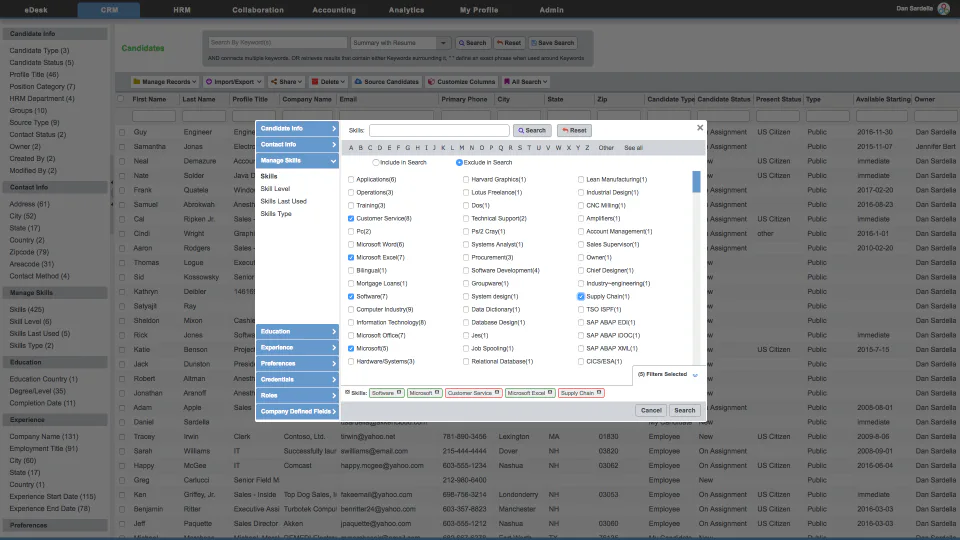Select Summary with Resume dropdown
This screenshot has width=960, height=540.
coord(400,43)
